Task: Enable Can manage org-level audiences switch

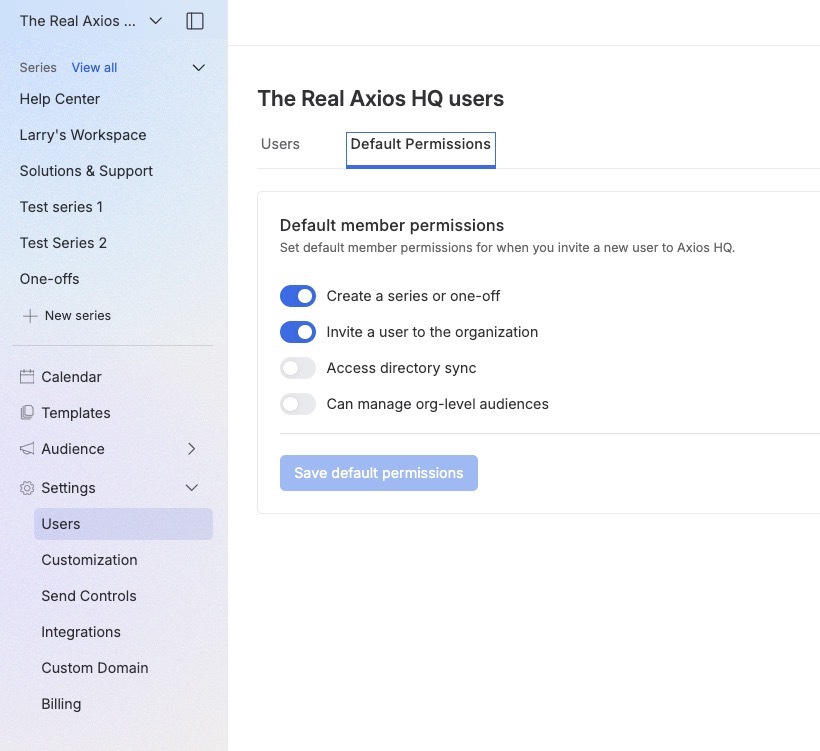Action: click(x=298, y=404)
